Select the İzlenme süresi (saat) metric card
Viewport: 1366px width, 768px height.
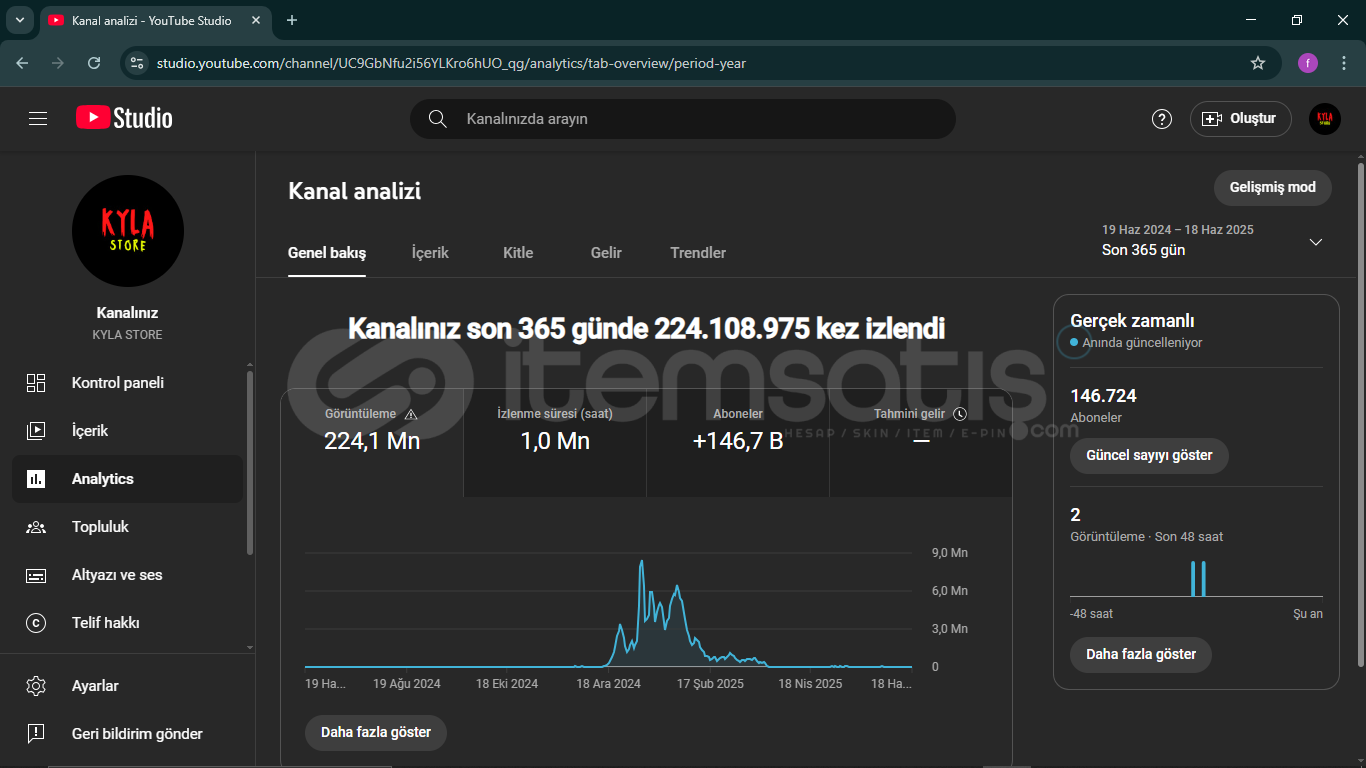point(555,443)
